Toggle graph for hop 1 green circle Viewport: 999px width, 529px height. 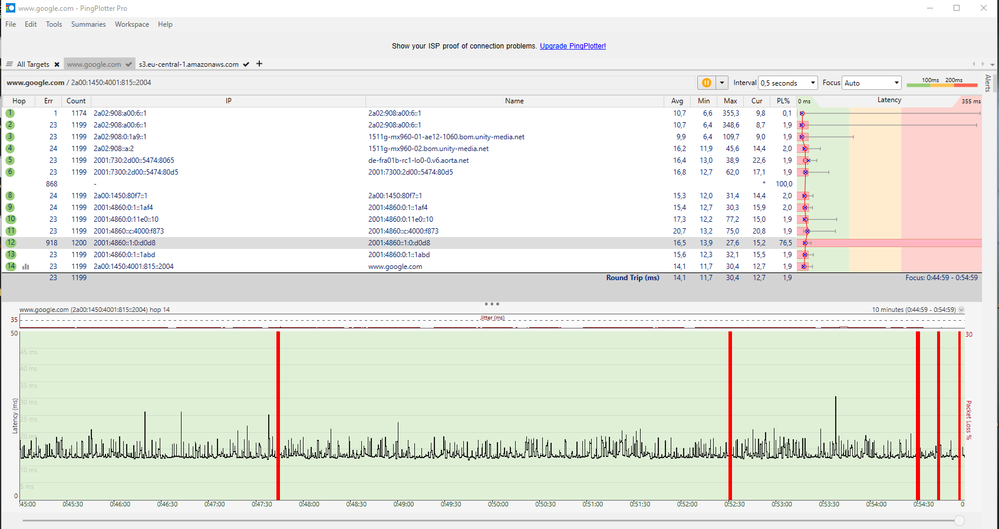10,114
